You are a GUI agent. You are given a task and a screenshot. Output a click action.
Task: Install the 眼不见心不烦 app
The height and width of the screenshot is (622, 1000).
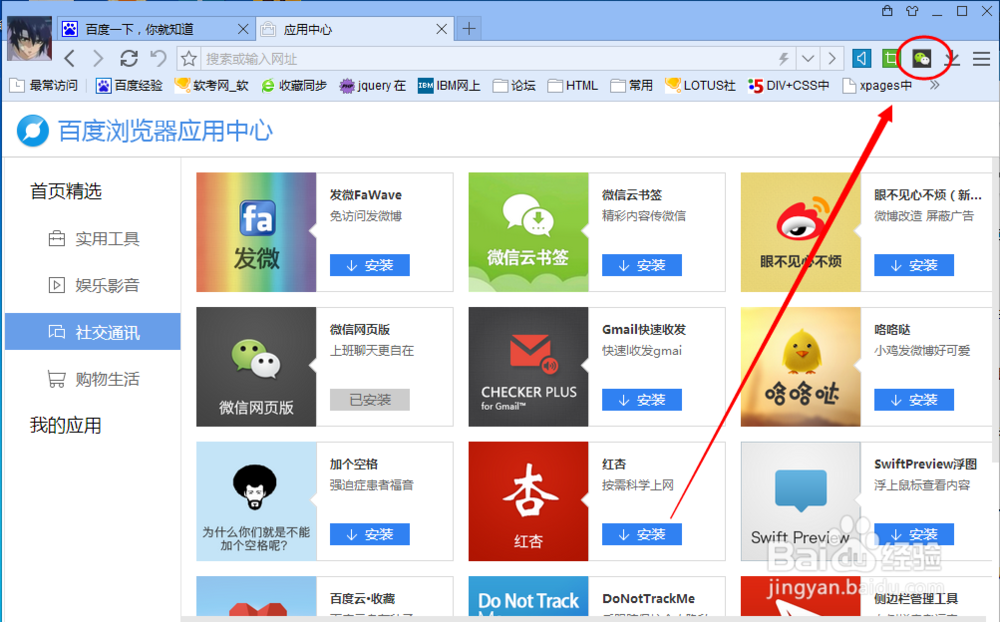tap(914, 265)
